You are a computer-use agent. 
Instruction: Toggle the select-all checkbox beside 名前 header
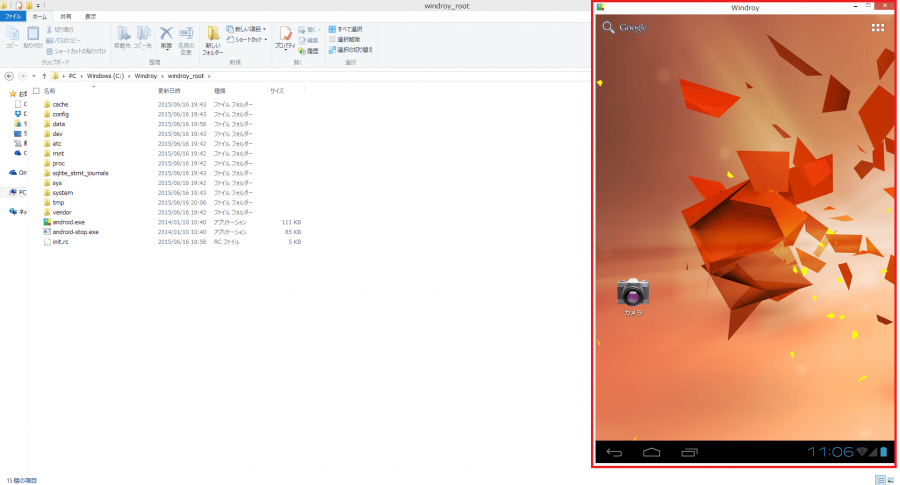tap(36, 91)
